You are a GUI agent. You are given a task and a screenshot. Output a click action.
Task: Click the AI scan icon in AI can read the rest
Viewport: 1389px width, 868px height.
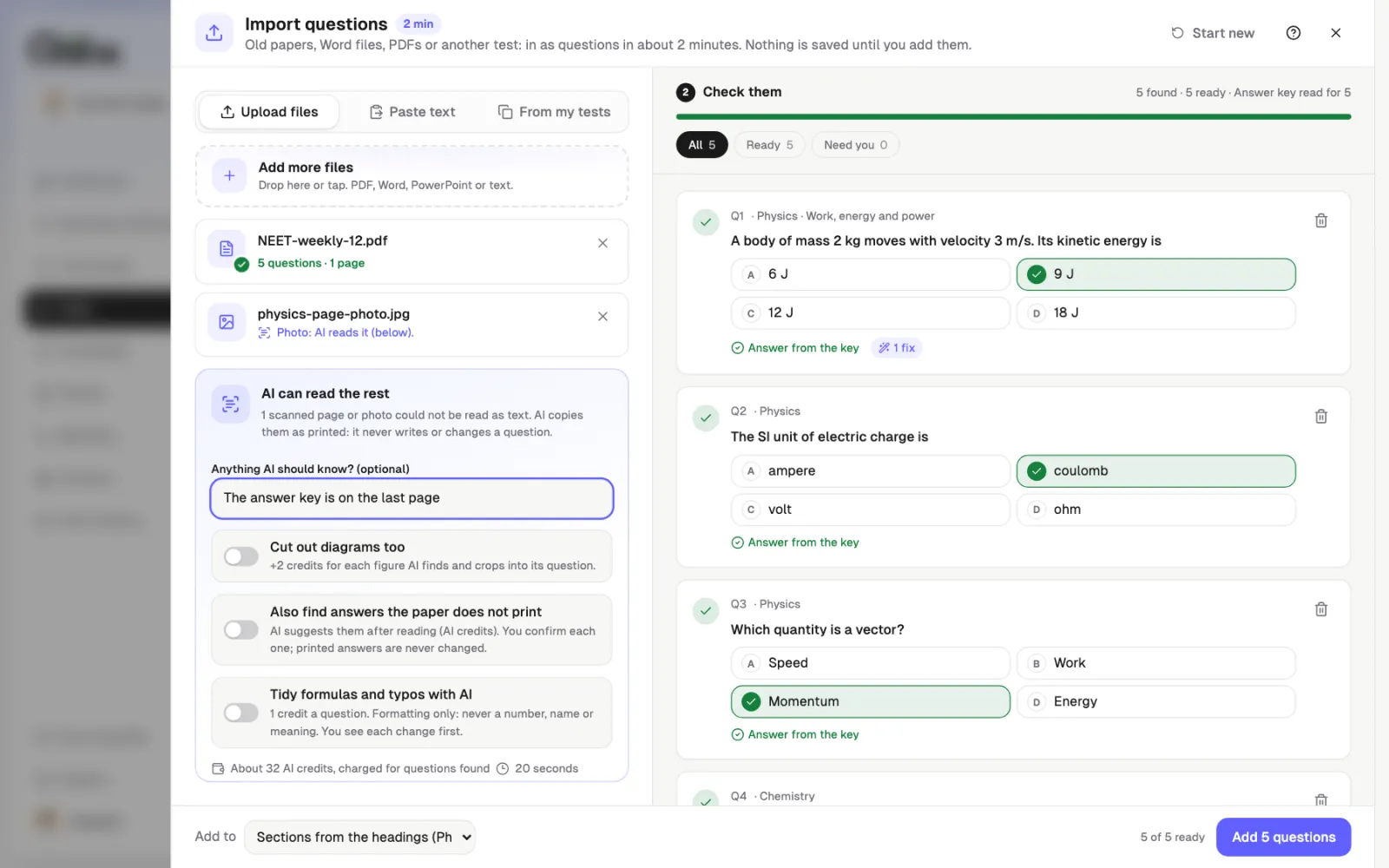pos(230,404)
